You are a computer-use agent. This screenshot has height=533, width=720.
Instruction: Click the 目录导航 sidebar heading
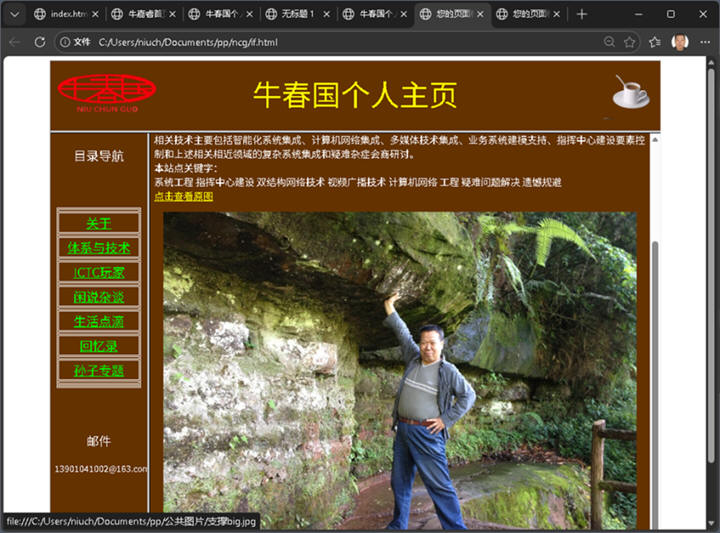click(x=99, y=156)
